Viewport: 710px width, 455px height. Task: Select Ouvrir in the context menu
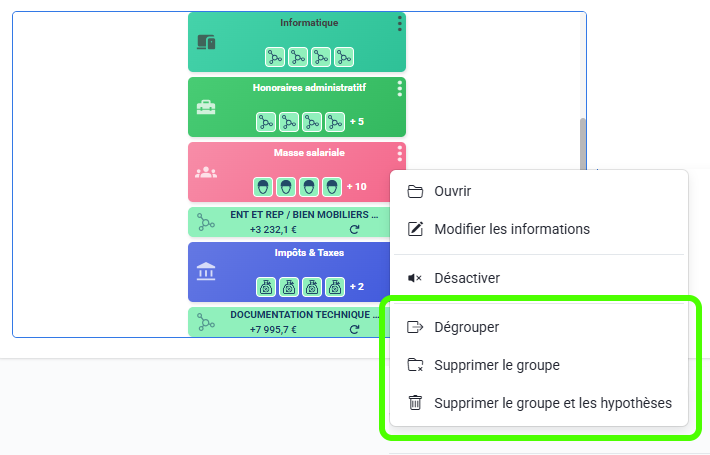(x=452, y=192)
